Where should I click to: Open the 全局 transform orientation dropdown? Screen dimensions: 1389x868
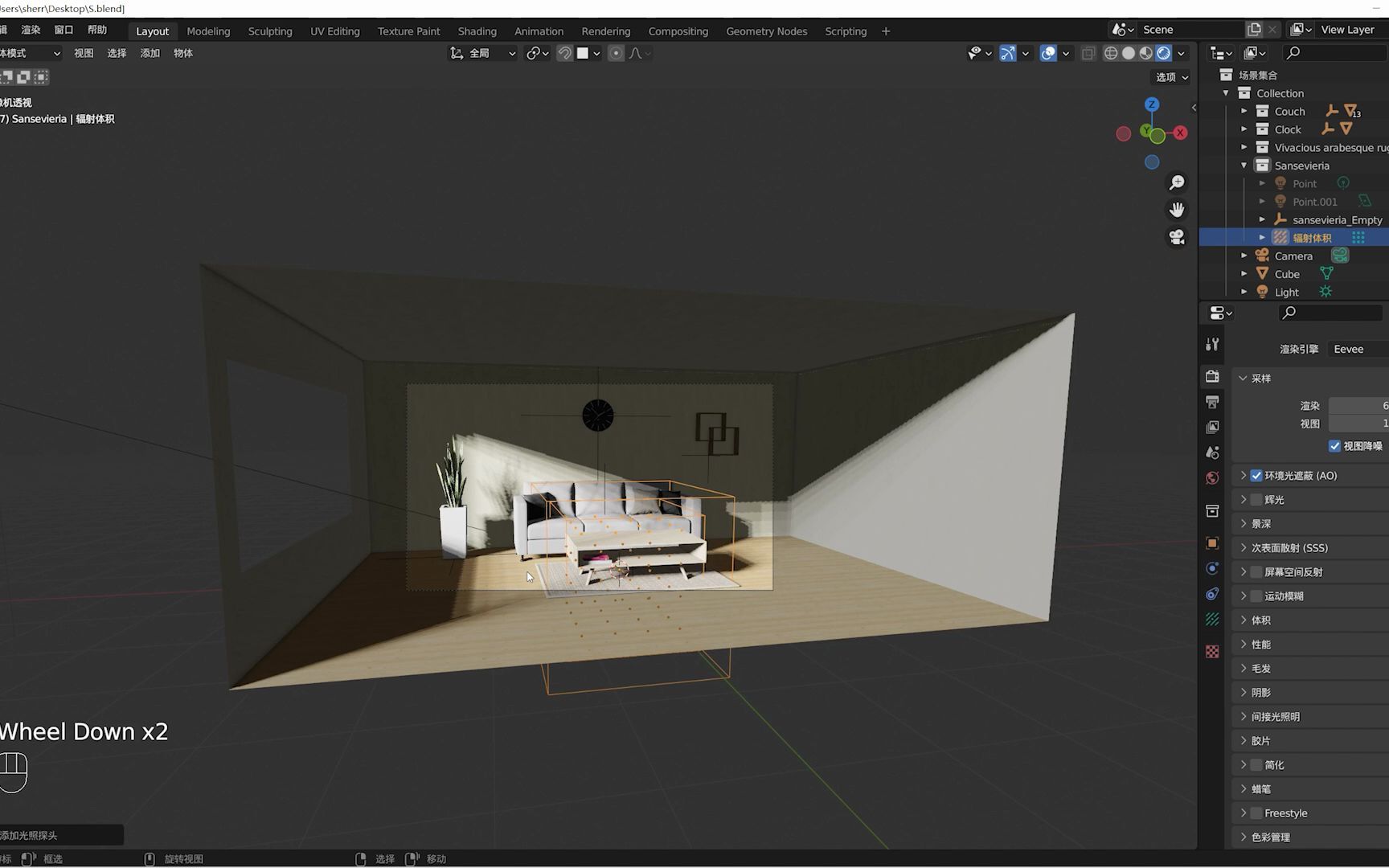483,53
